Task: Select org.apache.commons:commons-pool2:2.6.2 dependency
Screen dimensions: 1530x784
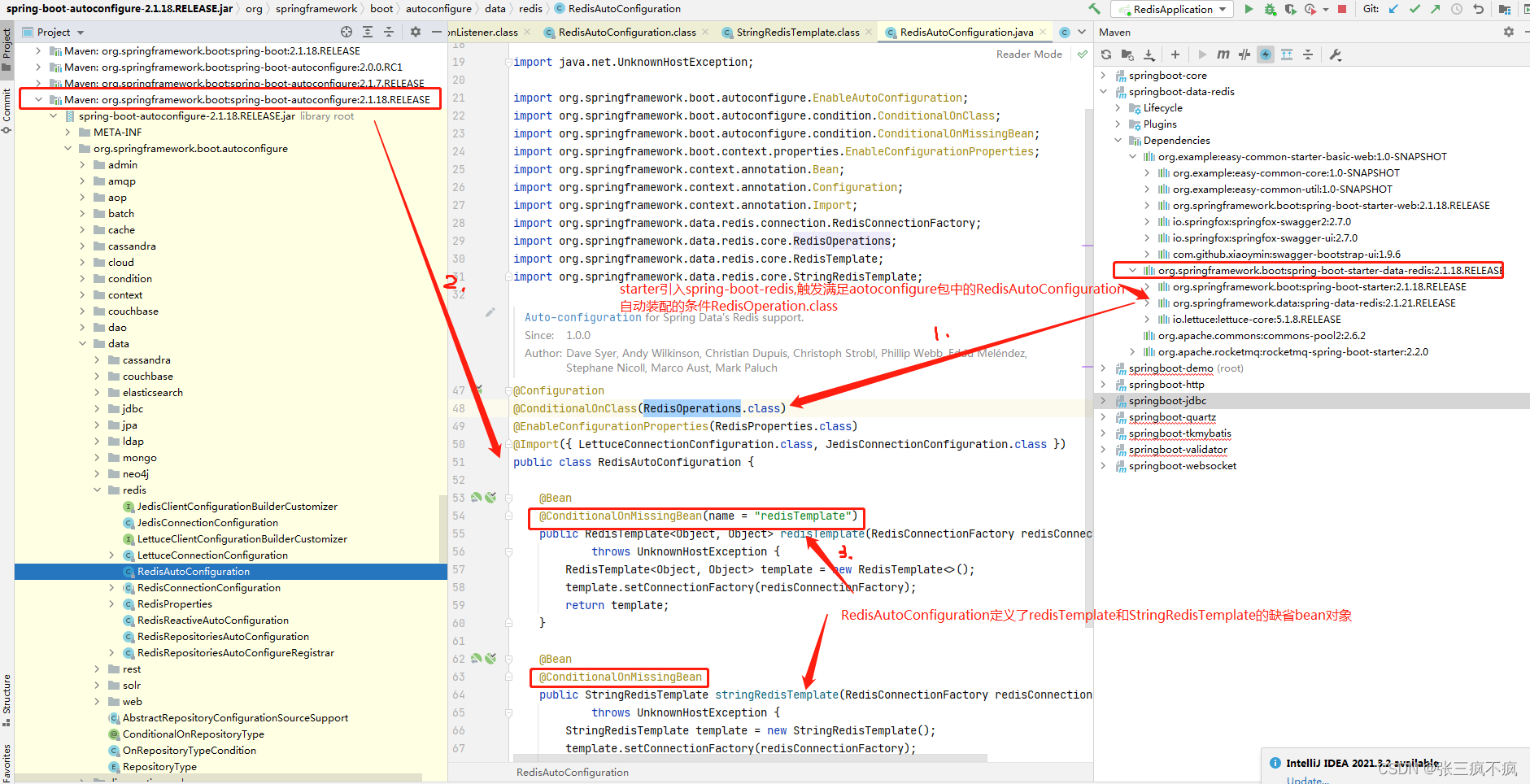Action: [1262, 335]
